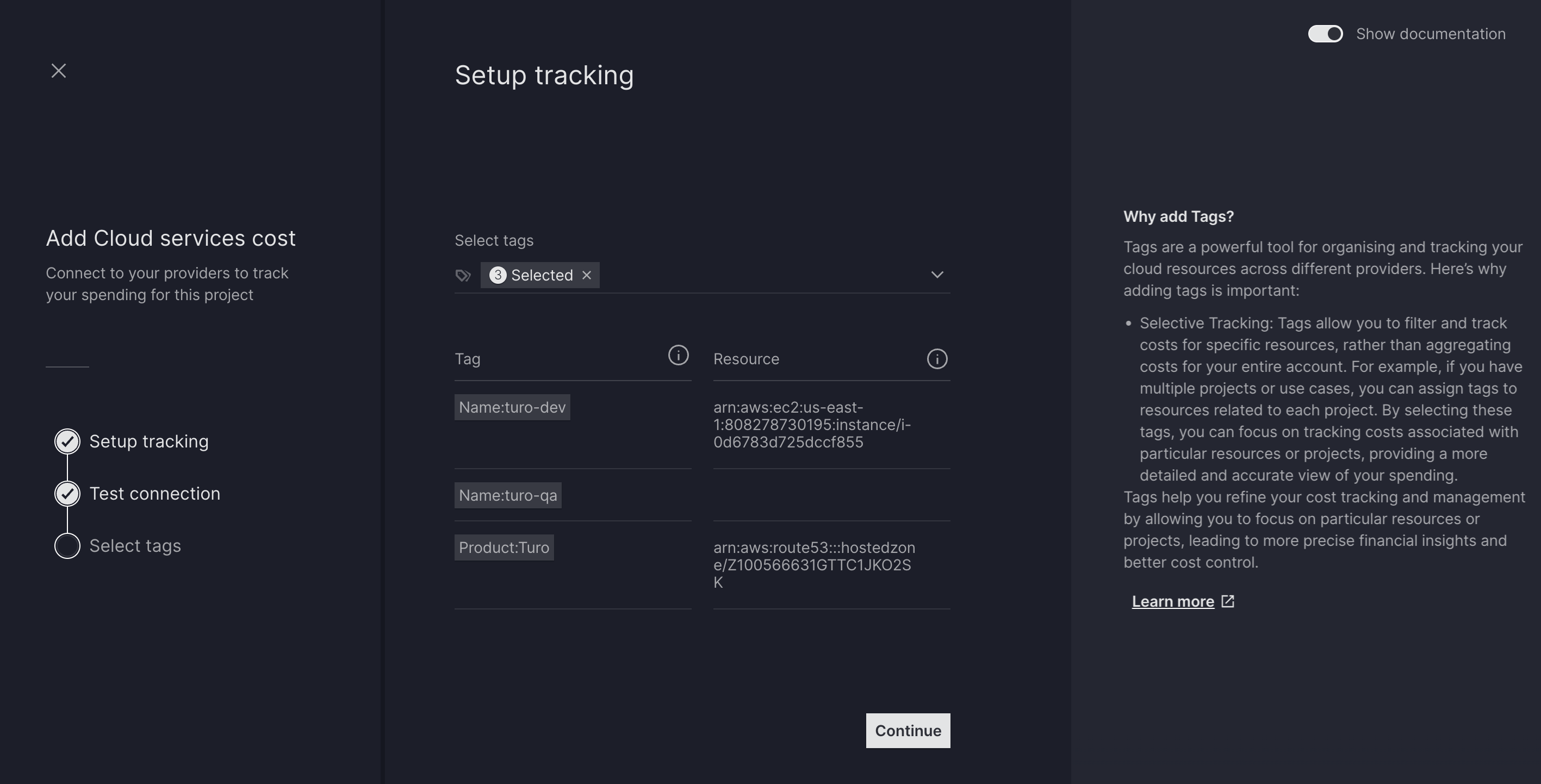This screenshot has height=784, width=1541.
Task: Click inside the Select tags field
Action: (760, 275)
